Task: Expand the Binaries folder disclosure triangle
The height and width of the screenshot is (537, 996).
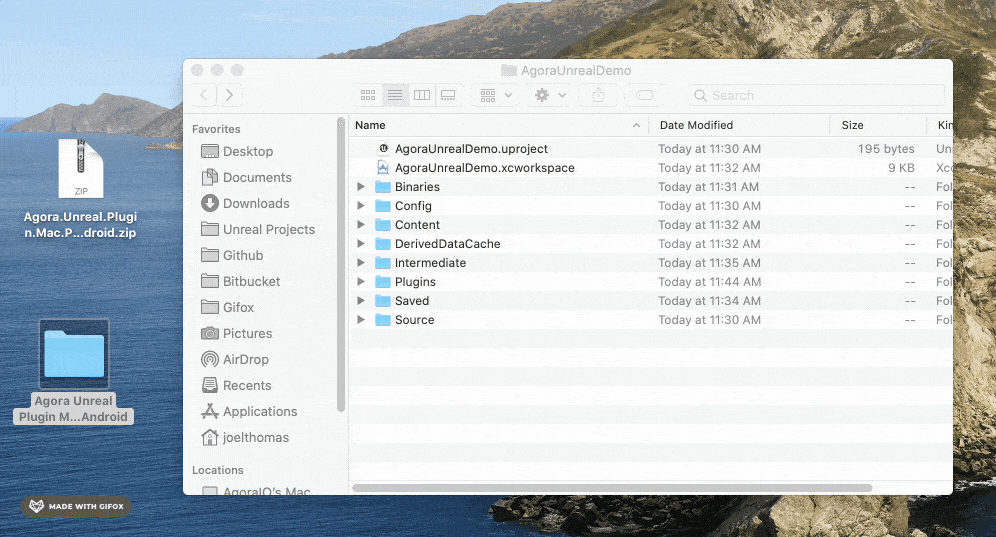Action: pos(361,187)
